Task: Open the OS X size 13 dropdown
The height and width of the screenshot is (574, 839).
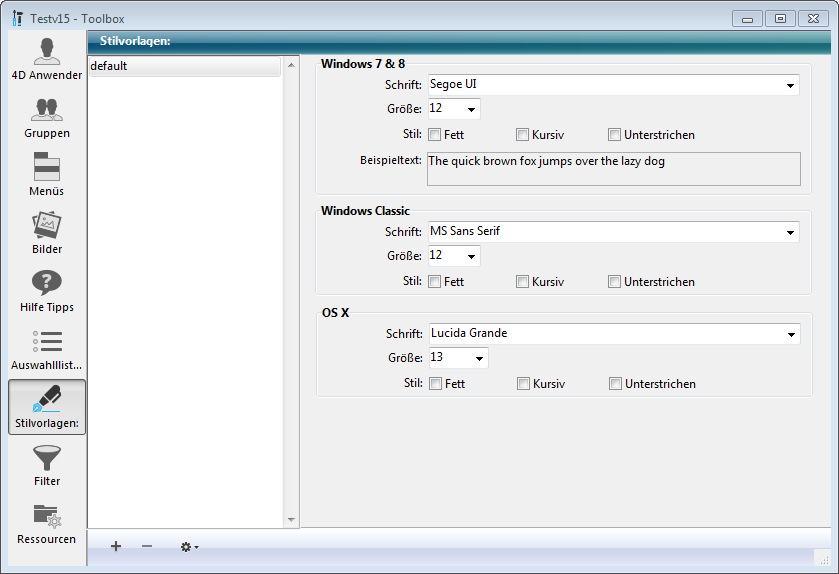Action: coord(479,358)
